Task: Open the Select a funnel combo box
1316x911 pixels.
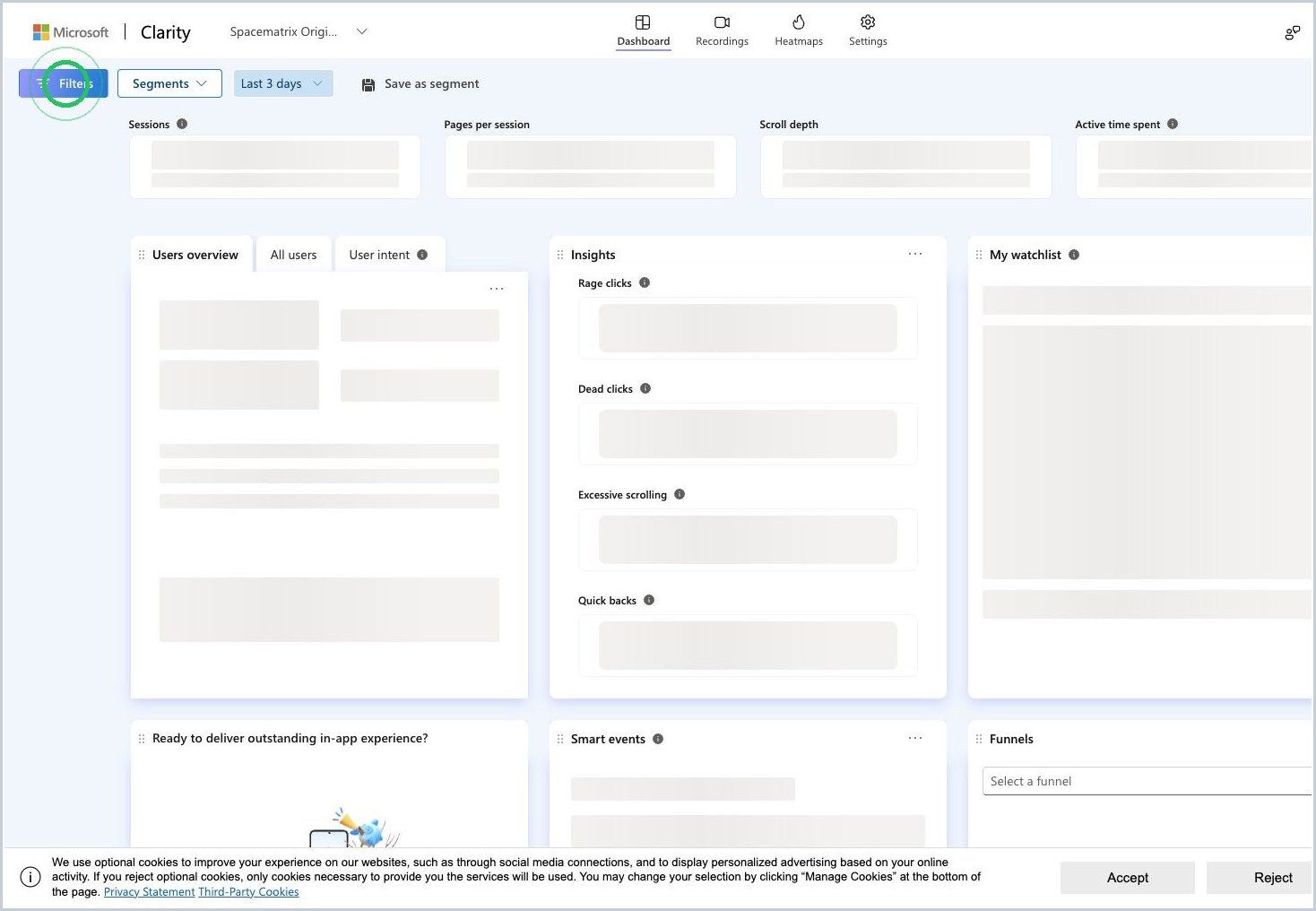Action: pos(1148,781)
